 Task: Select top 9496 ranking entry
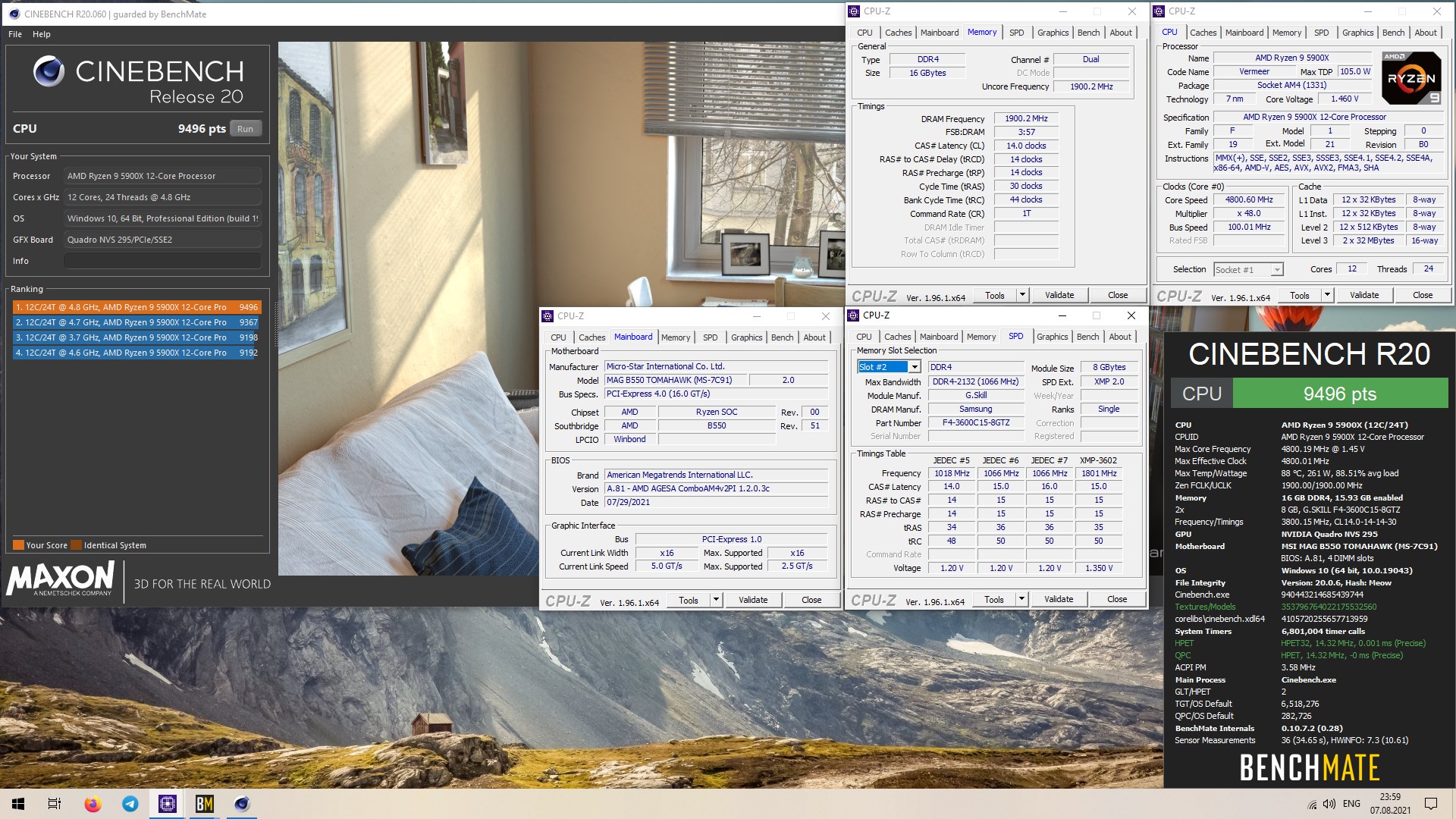click(136, 307)
